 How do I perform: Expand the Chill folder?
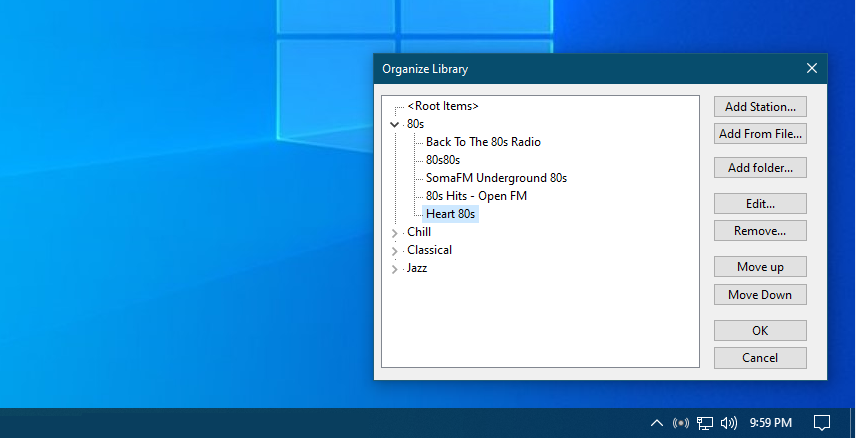coord(395,233)
